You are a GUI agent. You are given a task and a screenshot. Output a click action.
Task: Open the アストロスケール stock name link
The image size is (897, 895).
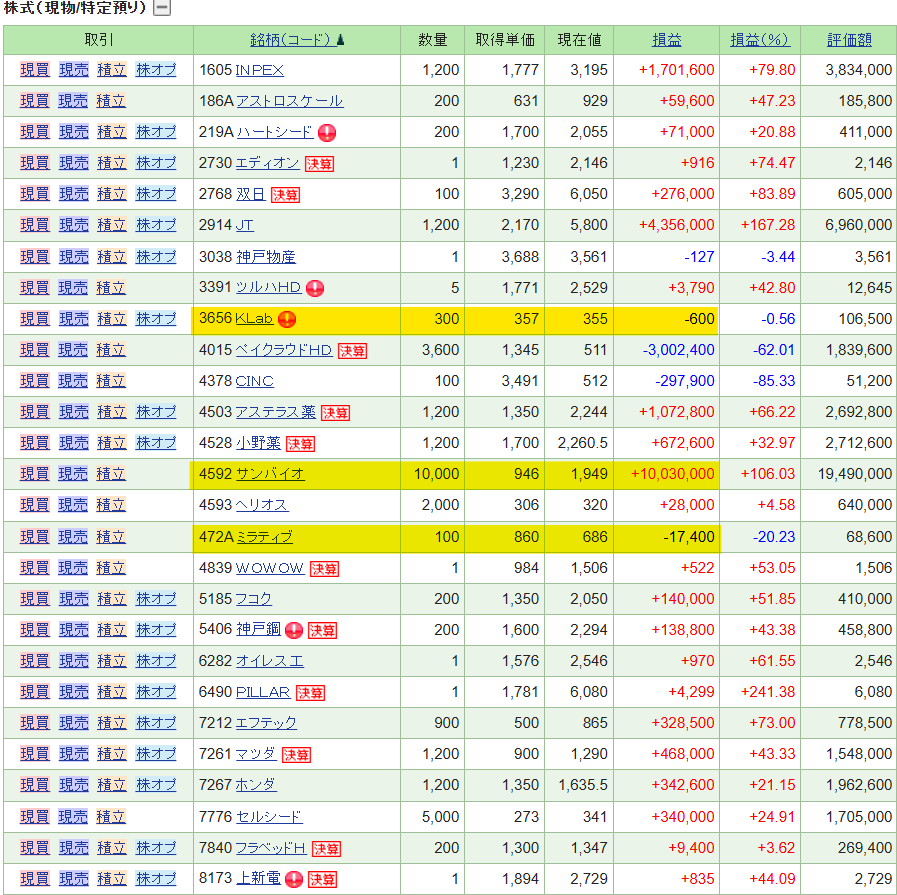[x=289, y=101]
